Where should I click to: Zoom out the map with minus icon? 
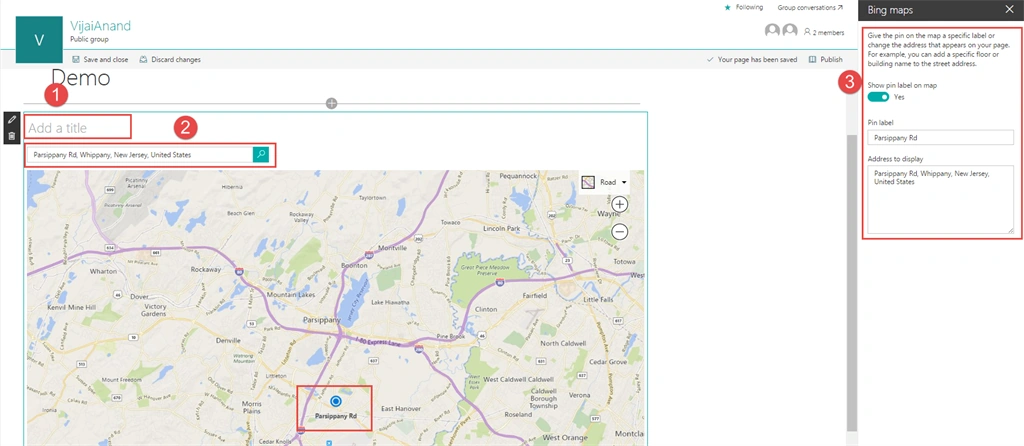point(619,231)
